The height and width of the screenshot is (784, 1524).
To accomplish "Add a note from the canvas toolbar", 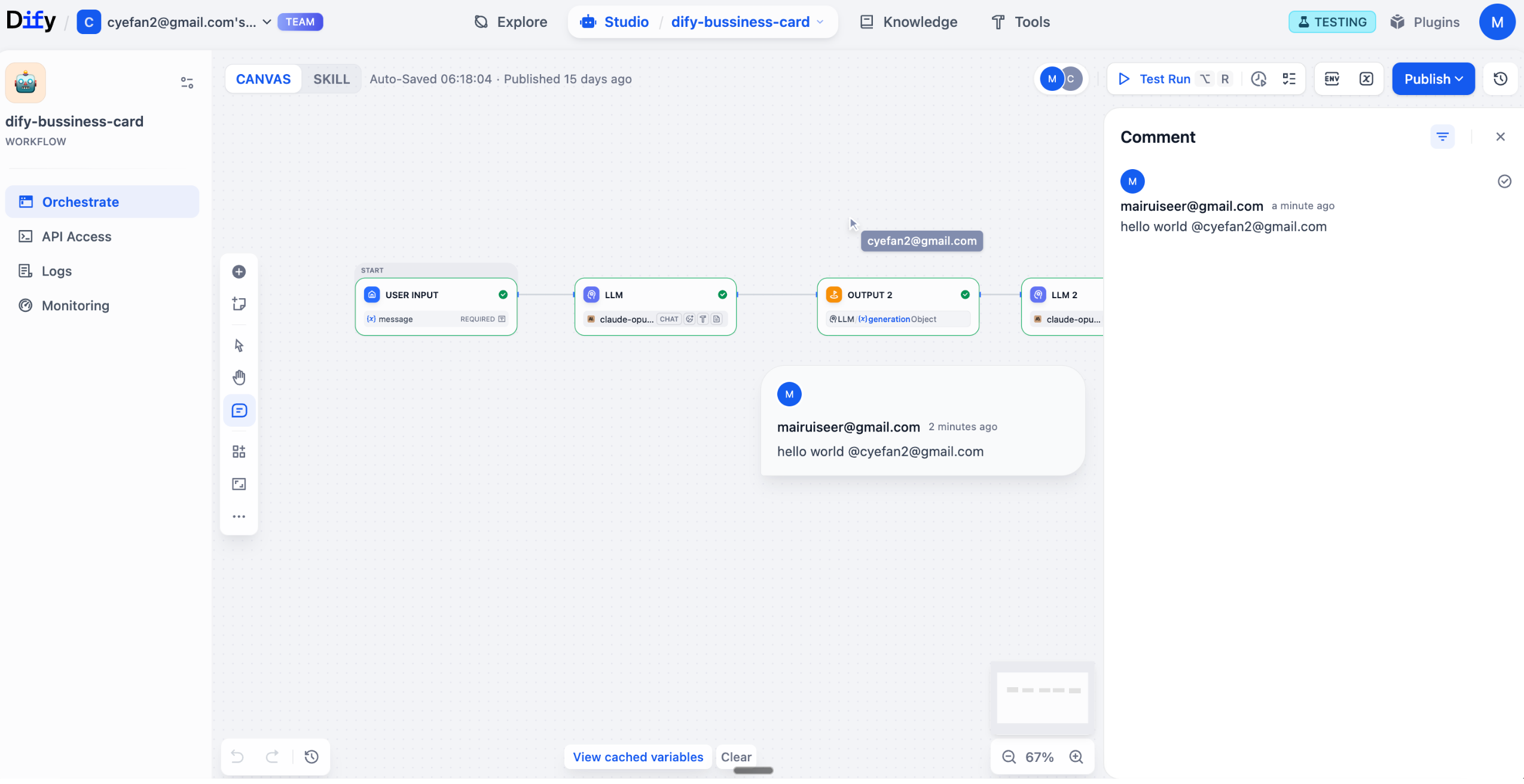I will [239, 304].
